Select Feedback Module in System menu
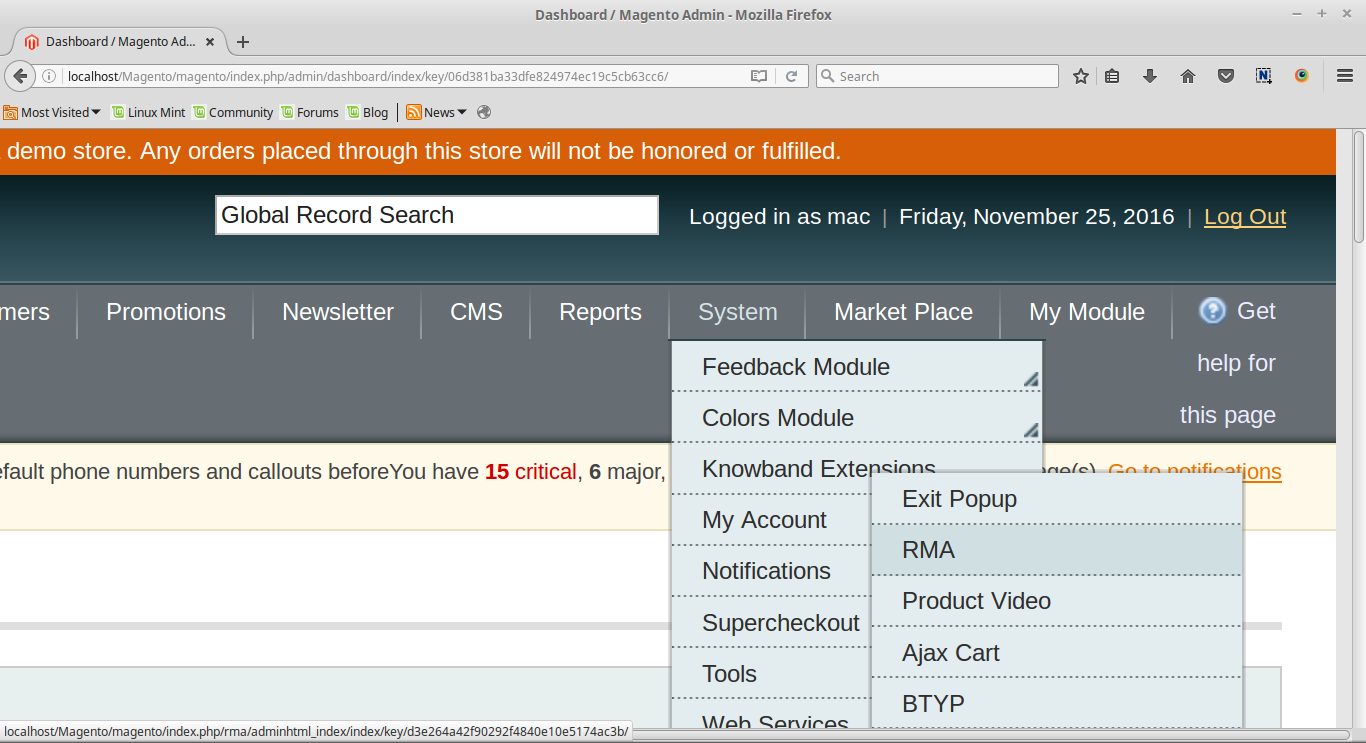Screen dimensions: 1366x743 pyautogui.click(x=857, y=367)
